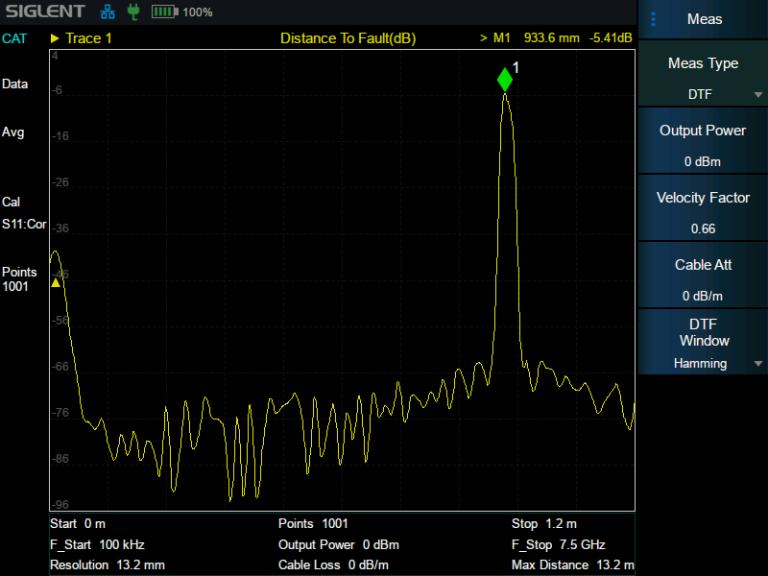
Task: Change the Points 1001 setting
Action: (19, 279)
